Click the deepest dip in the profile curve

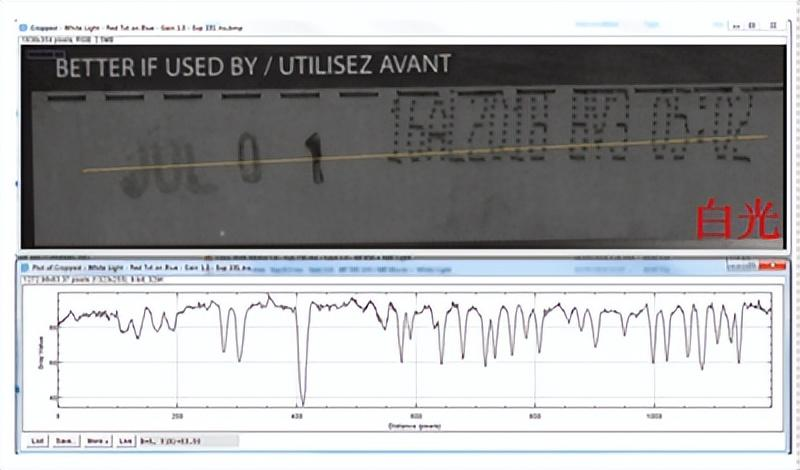pyautogui.click(x=301, y=400)
